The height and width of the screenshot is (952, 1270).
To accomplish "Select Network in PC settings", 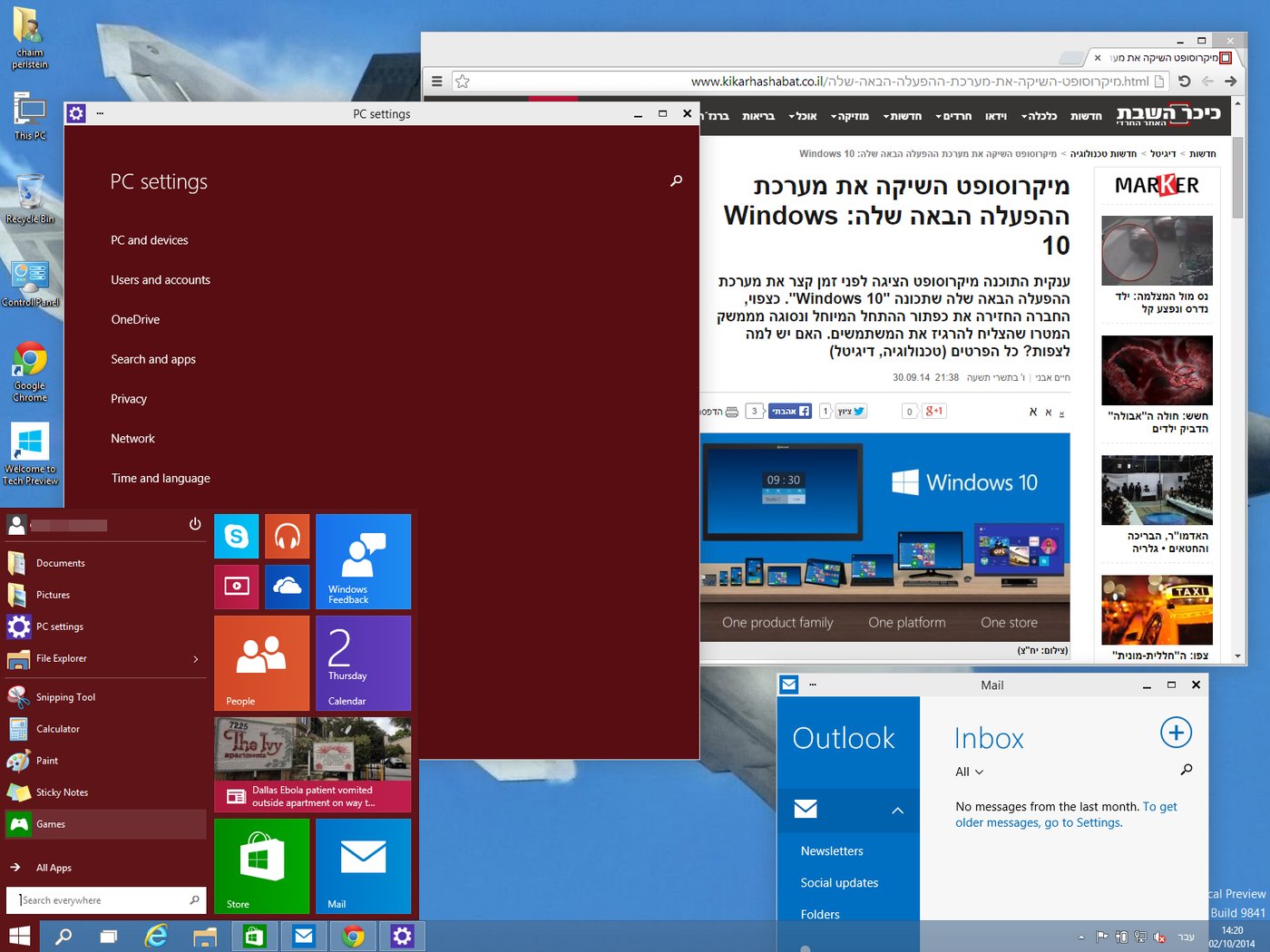I will coord(132,439).
